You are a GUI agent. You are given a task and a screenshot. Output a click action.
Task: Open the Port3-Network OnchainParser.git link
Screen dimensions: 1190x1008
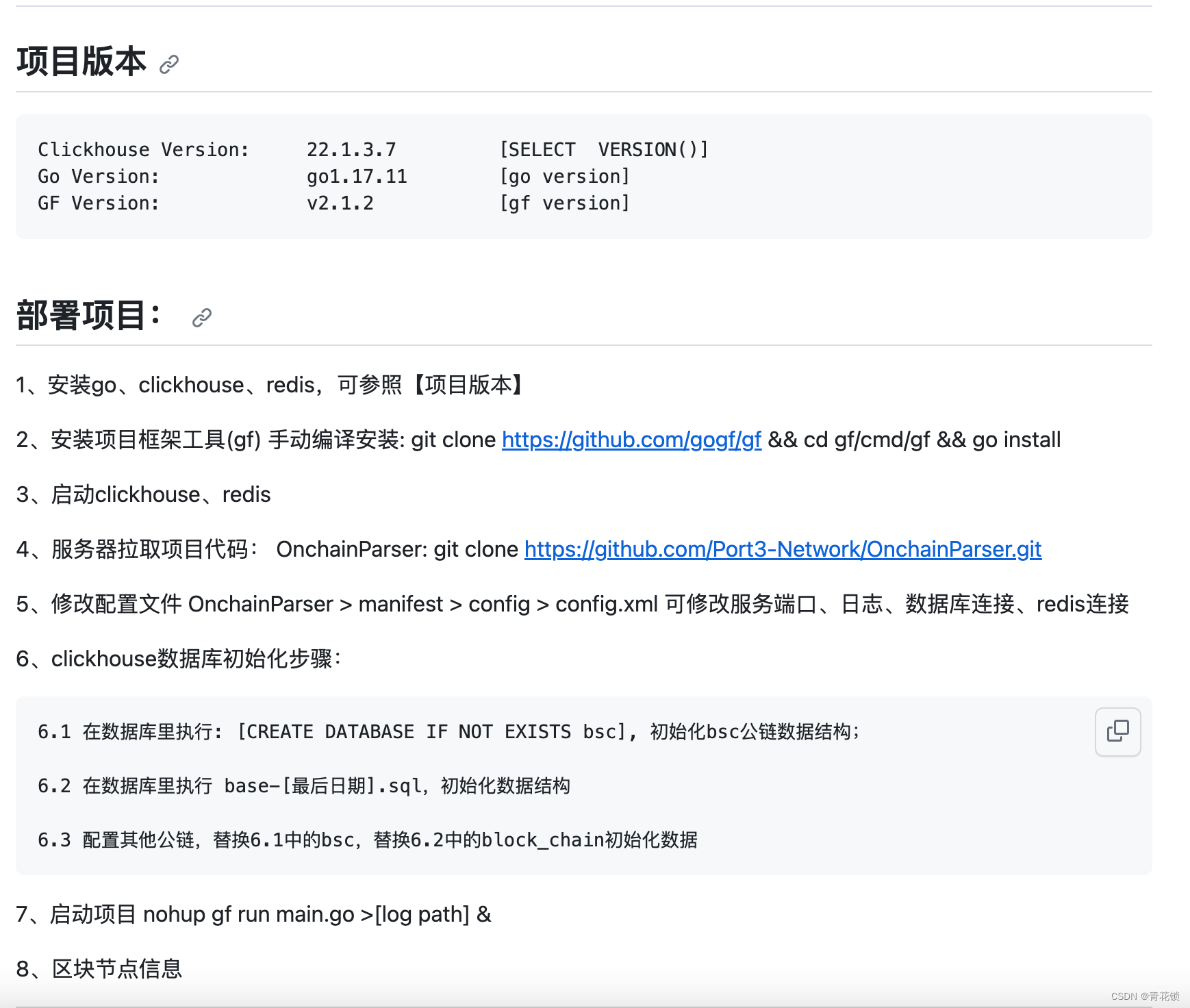pos(783,549)
